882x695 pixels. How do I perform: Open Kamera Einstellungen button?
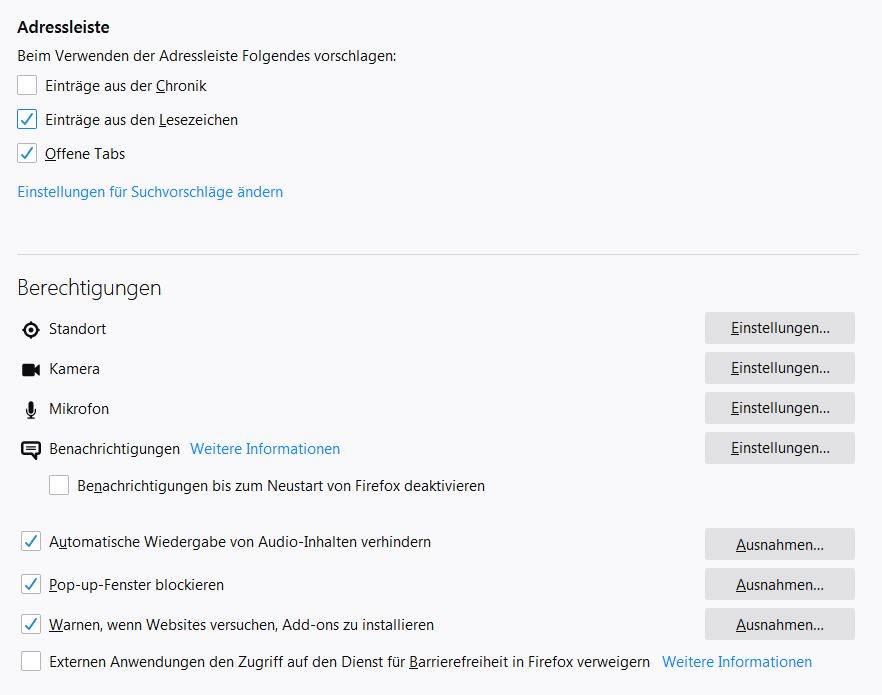[x=780, y=368]
